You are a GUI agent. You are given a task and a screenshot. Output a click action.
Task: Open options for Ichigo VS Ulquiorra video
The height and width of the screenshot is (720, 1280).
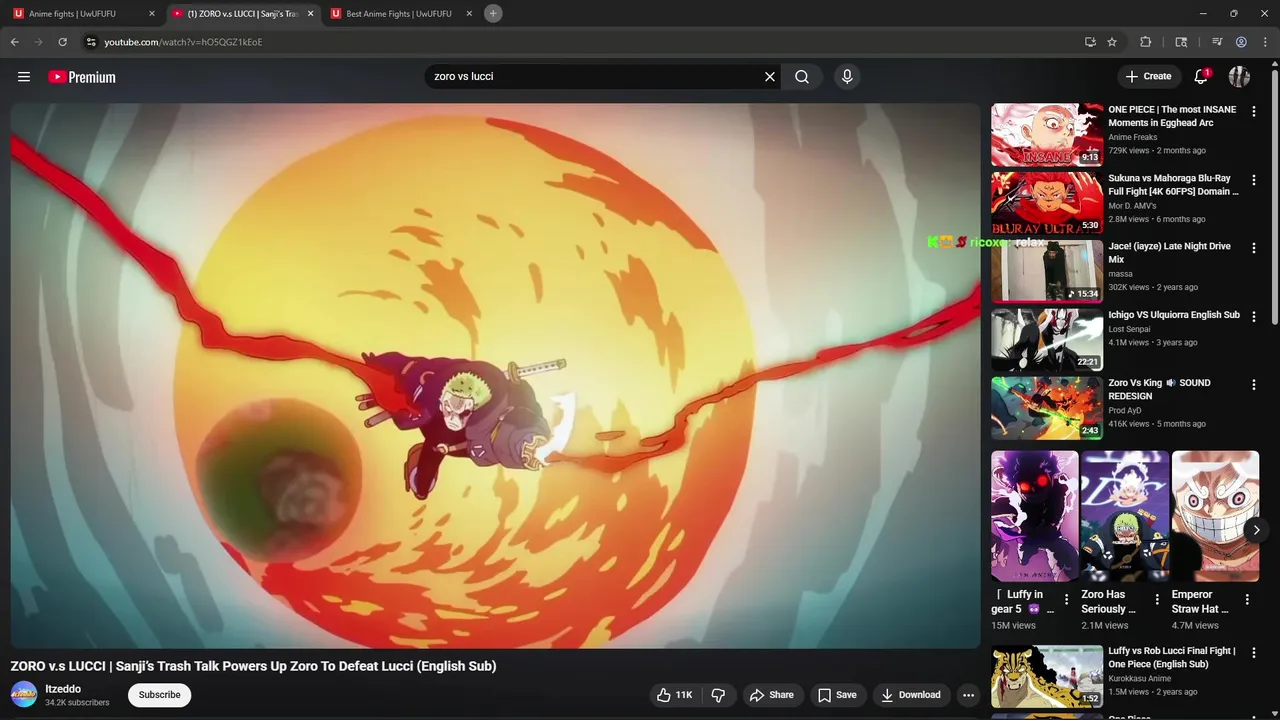(x=1253, y=317)
